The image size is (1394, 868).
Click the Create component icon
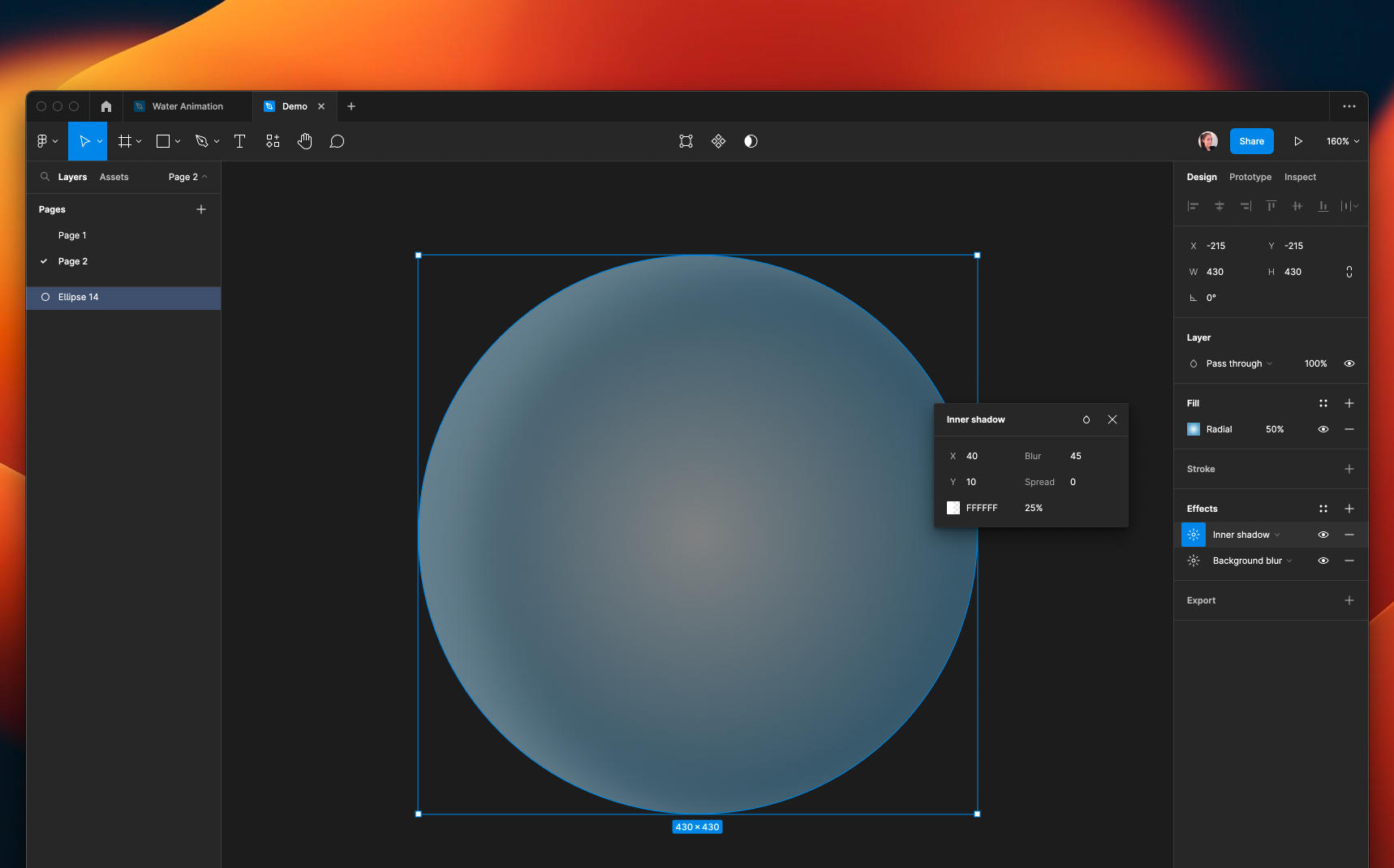point(718,141)
